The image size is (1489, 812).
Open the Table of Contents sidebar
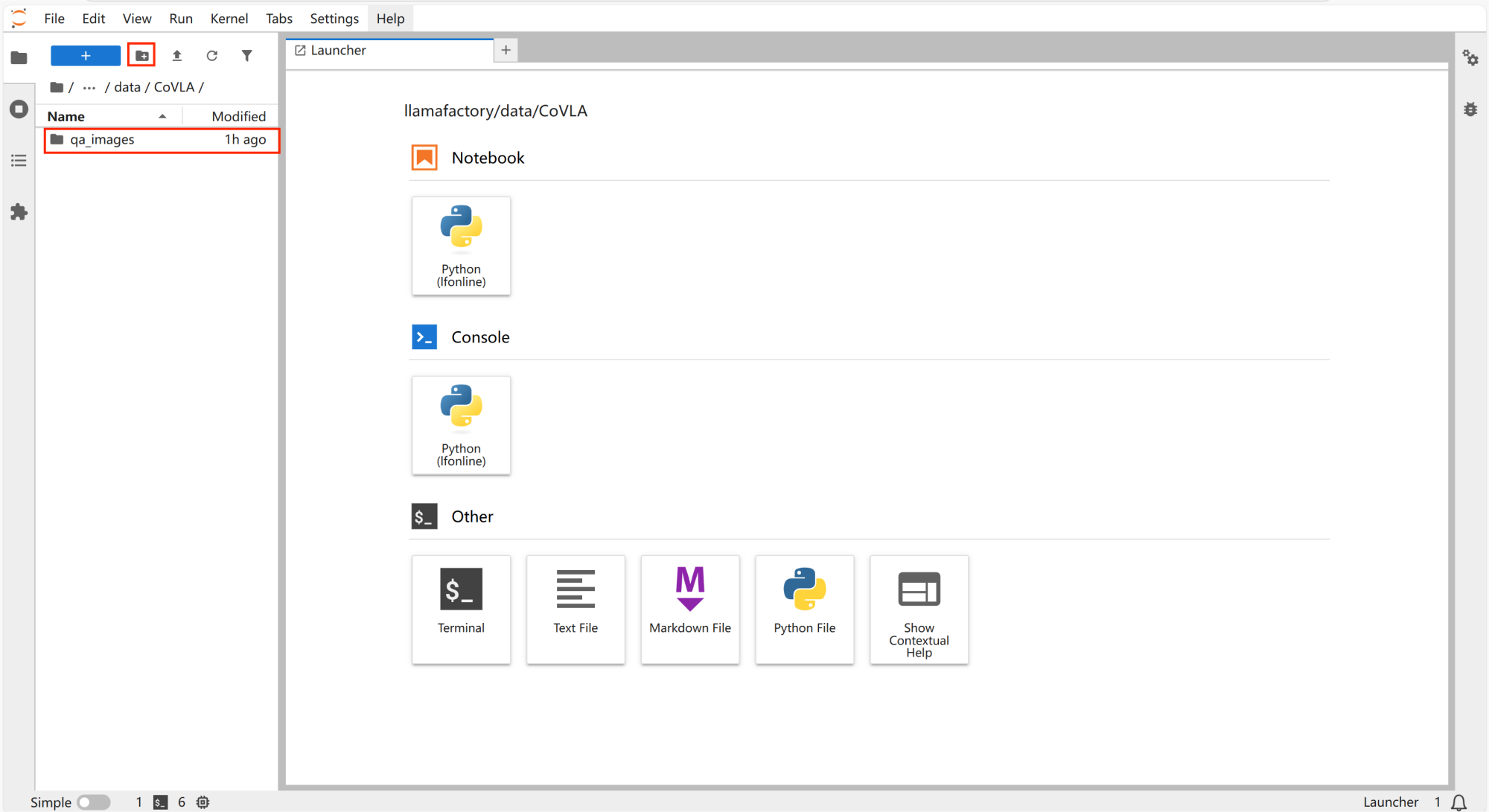(19, 161)
